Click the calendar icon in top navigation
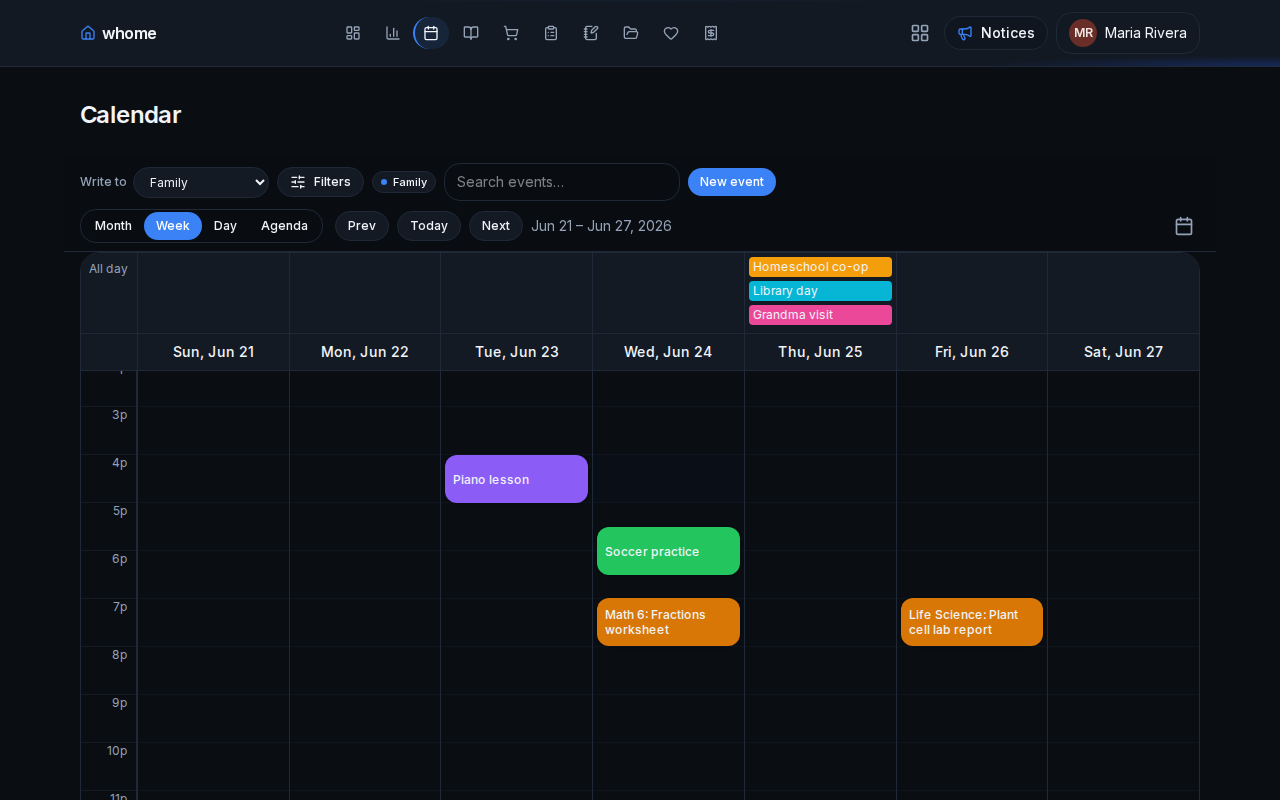The height and width of the screenshot is (800, 1280). (431, 33)
